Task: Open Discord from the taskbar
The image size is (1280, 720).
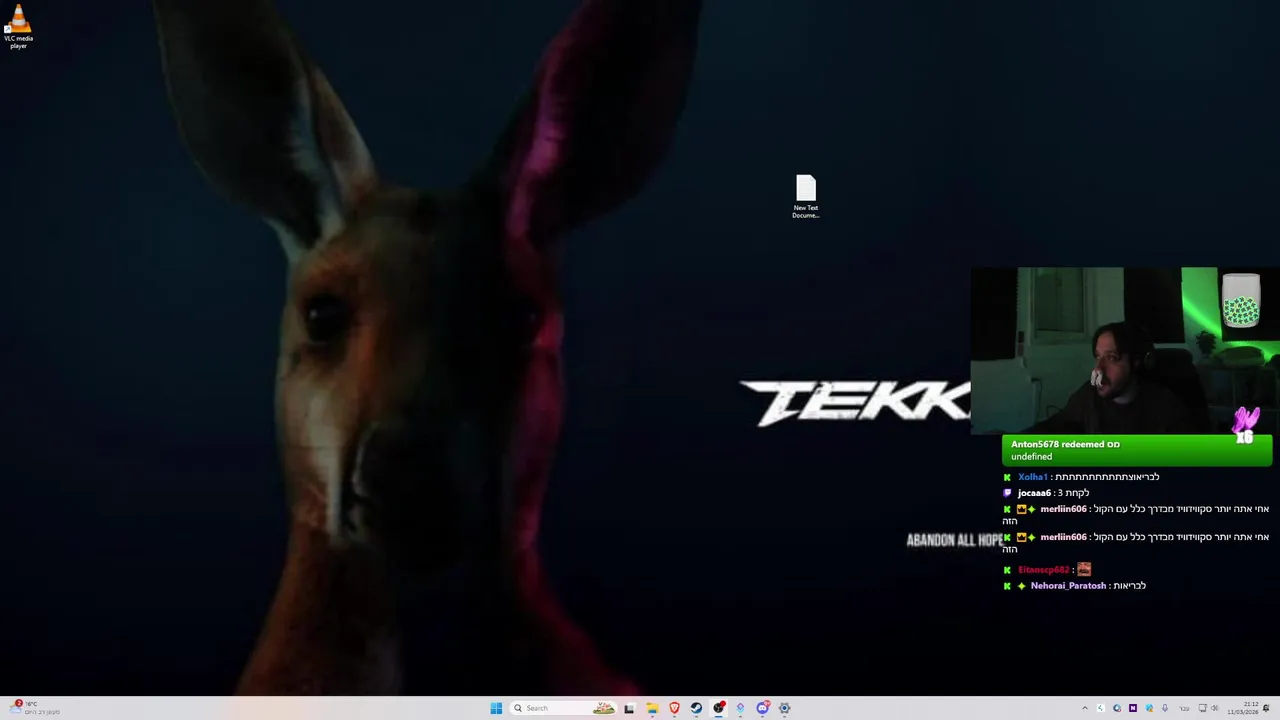Action: click(762, 708)
